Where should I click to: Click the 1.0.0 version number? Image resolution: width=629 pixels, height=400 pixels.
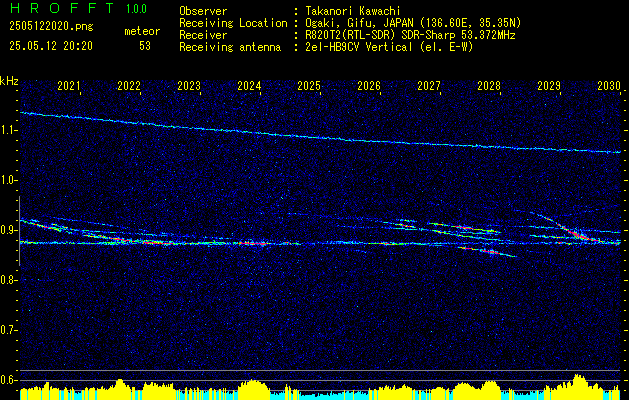[x=136, y=8]
